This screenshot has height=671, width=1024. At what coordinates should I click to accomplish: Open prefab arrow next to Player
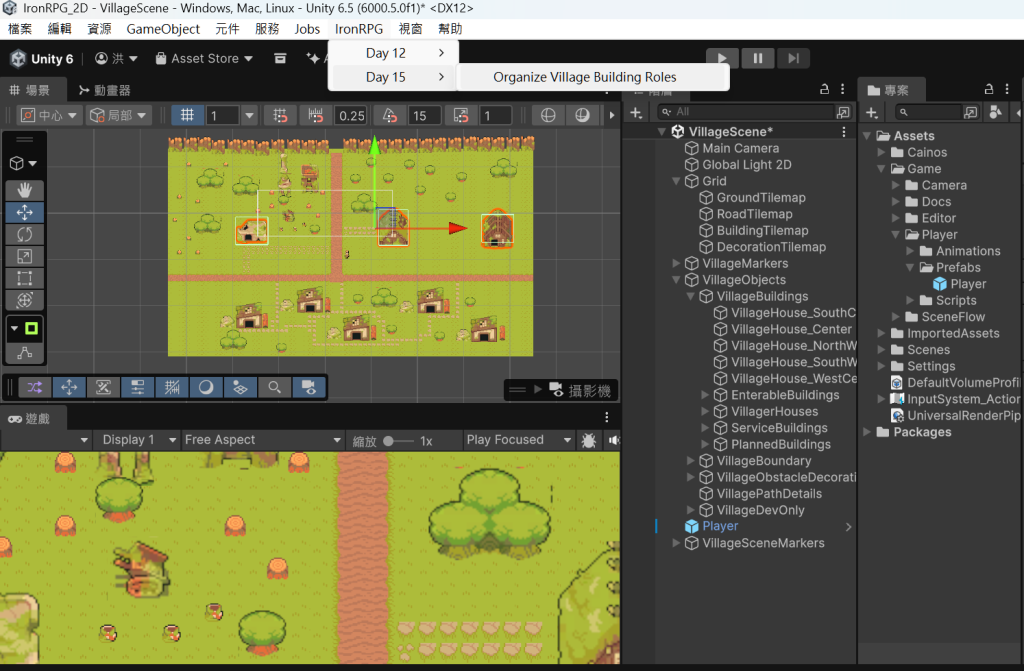click(848, 527)
